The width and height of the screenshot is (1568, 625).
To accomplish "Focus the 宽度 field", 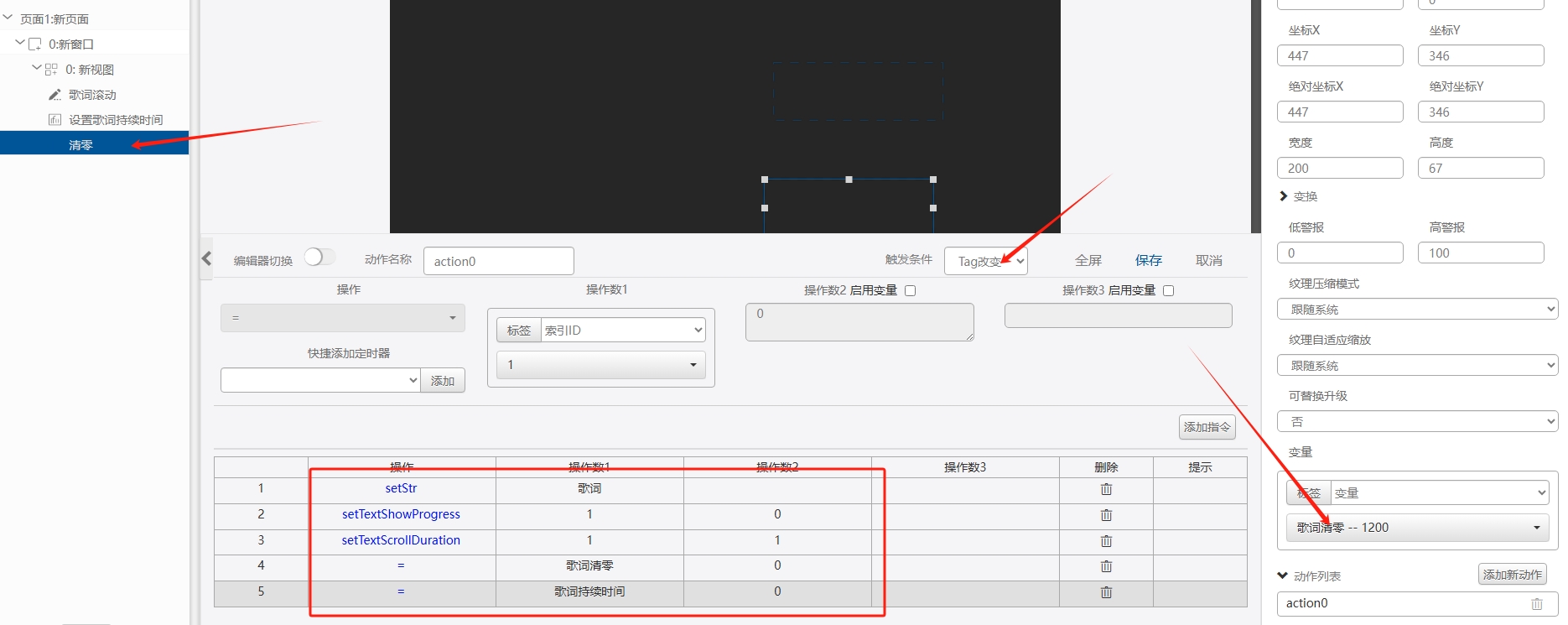I will pos(1340,168).
